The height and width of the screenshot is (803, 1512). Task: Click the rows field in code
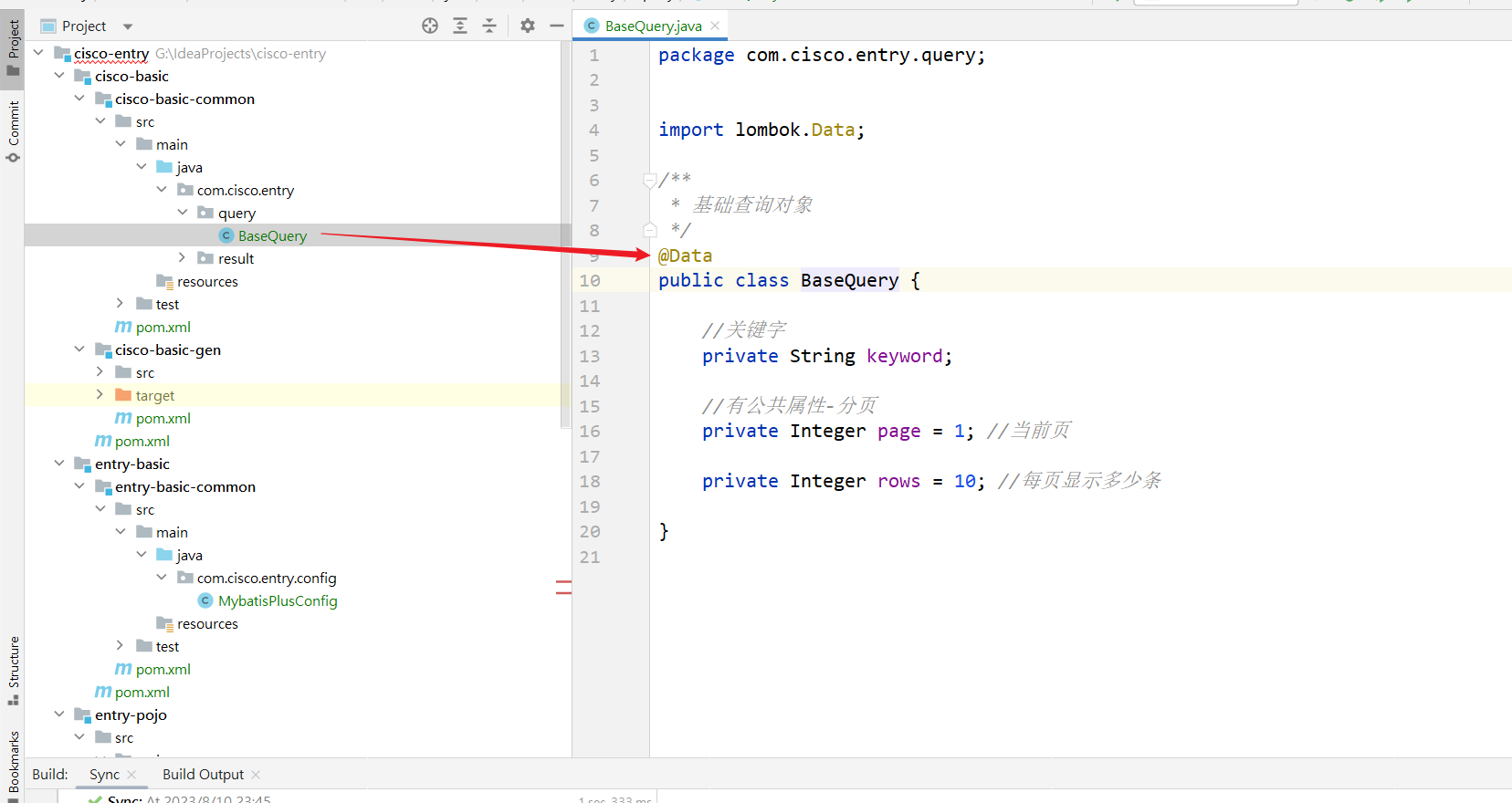(x=898, y=481)
